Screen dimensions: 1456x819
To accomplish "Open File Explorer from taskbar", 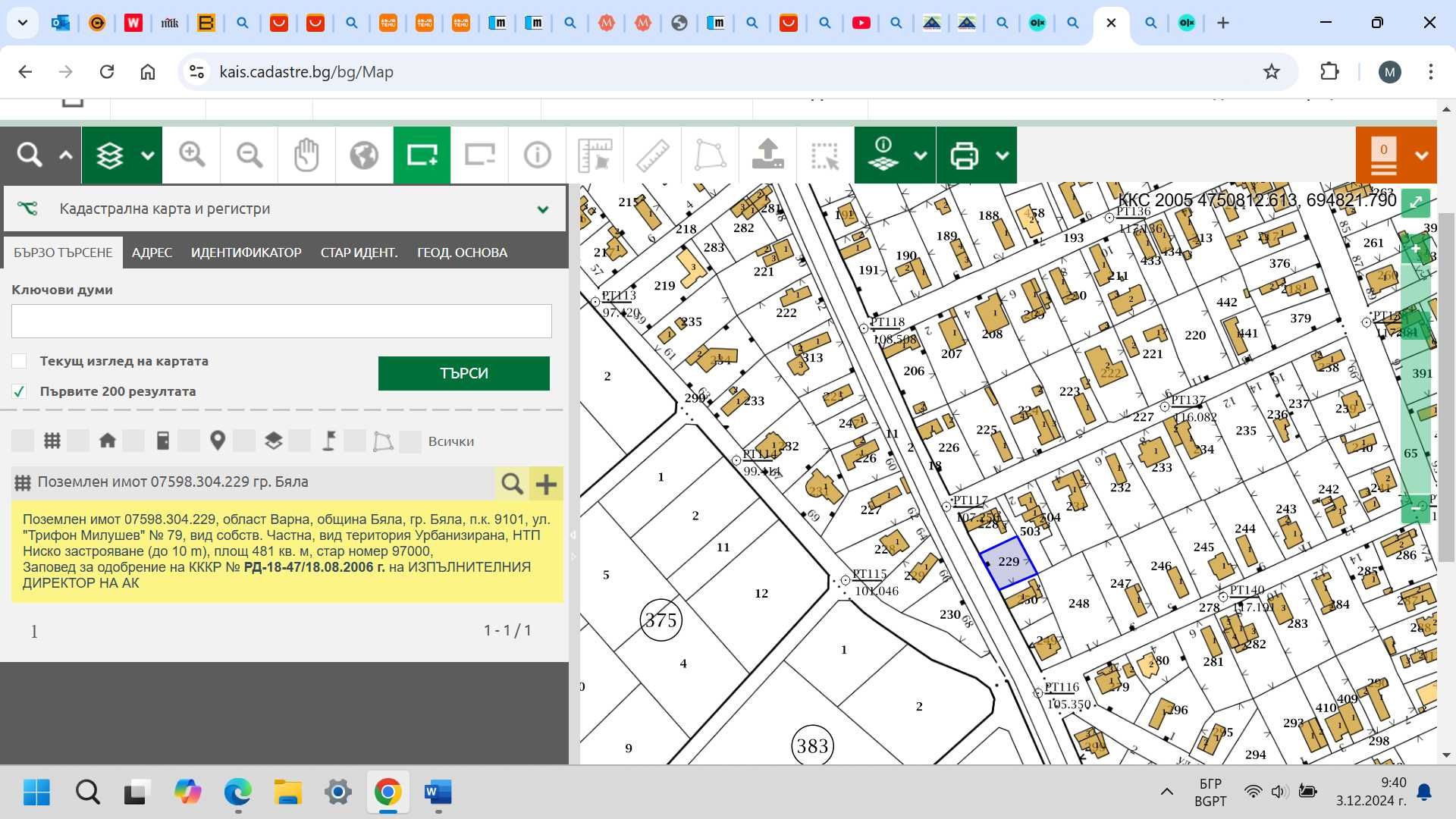I will tap(287, 792).
